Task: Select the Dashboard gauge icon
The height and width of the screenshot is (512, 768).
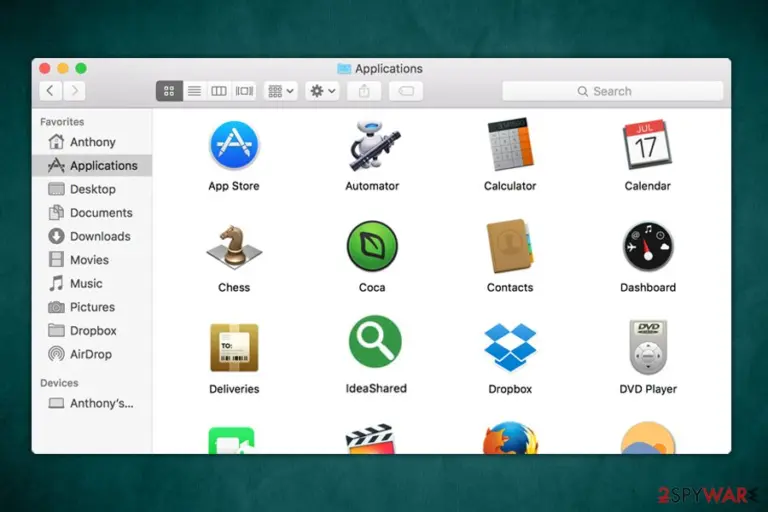Action: [x=648, y=246]
